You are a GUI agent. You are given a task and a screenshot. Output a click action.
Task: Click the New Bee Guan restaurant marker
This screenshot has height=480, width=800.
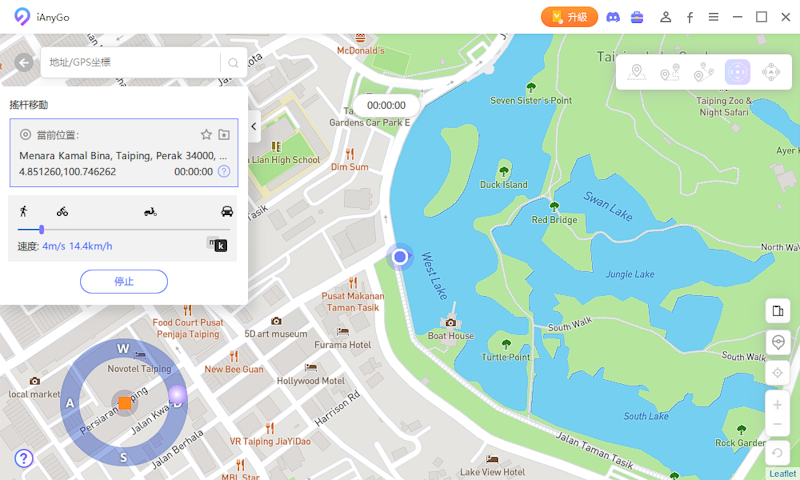(234, 356)
